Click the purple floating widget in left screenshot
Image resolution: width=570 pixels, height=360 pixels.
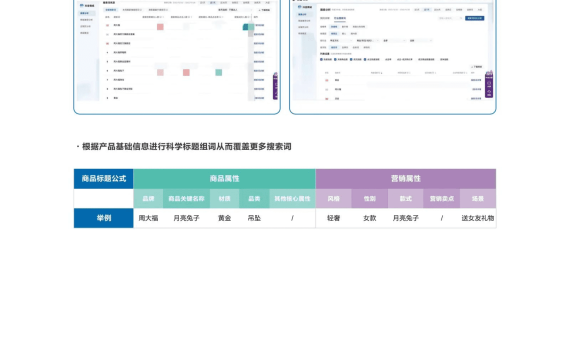(275, 86)
